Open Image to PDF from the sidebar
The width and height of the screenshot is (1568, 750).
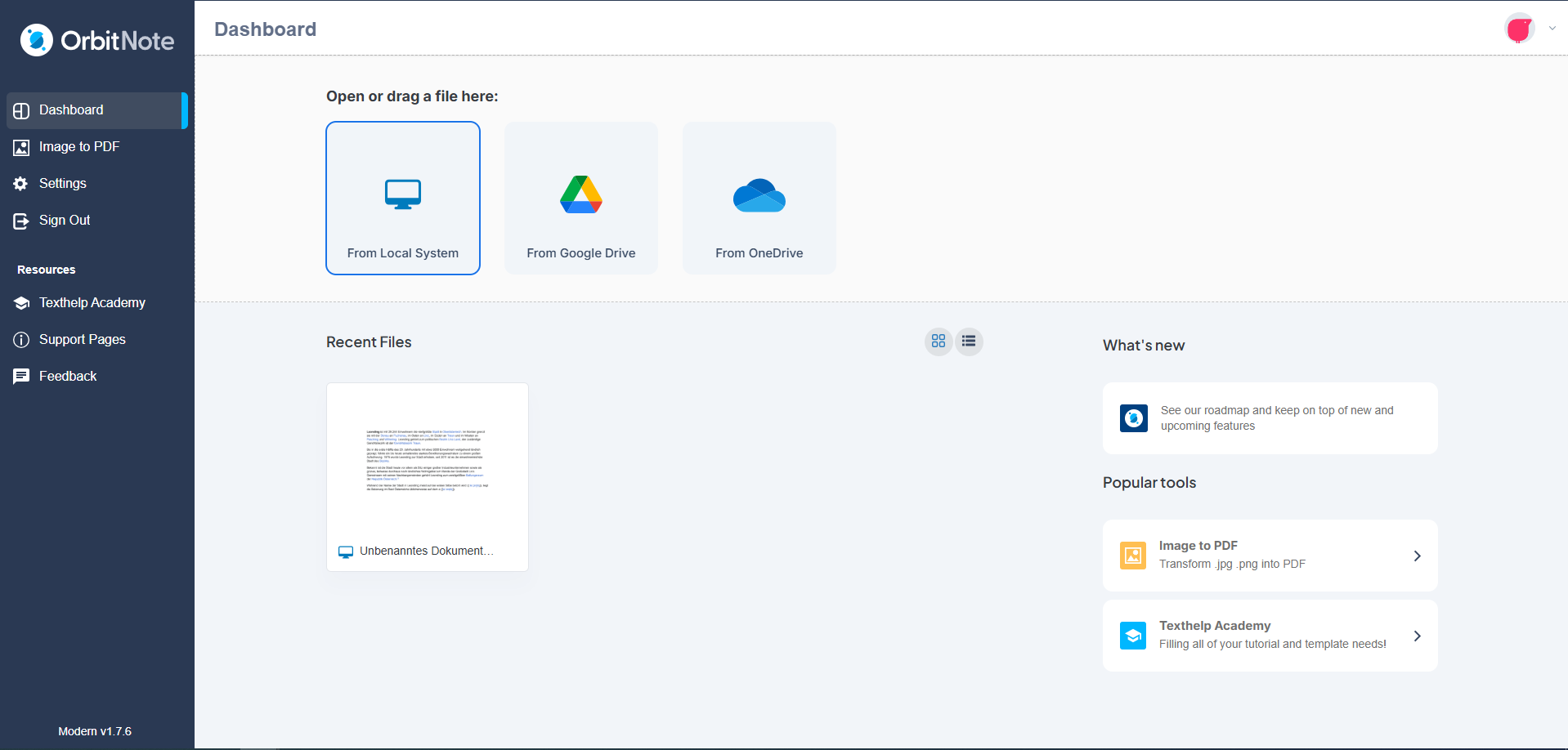(x=78, y=147)
